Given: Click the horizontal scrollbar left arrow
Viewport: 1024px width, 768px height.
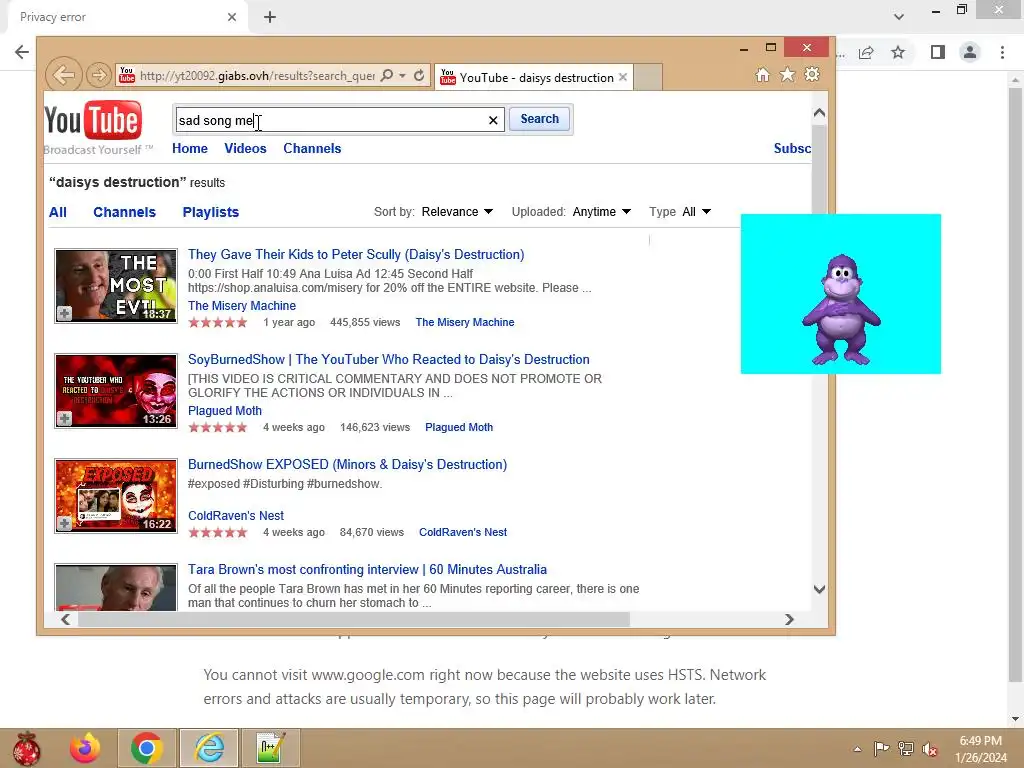Looking at the screenshot, I should pos(65,619).
